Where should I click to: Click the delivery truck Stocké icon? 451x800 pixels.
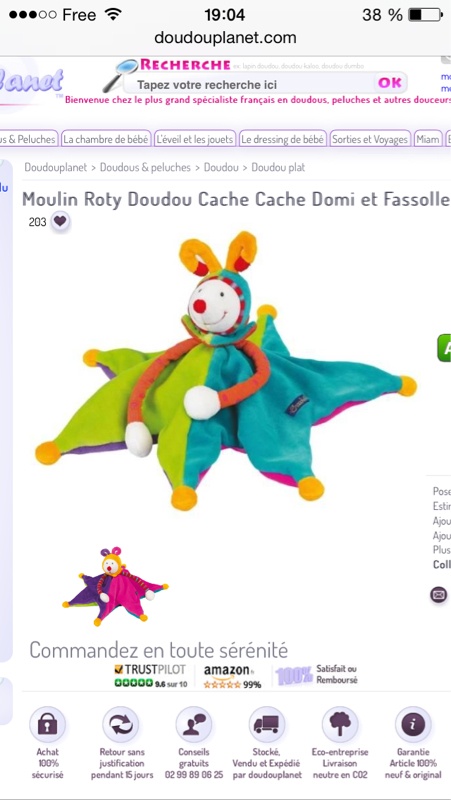[x=267, y=724]
